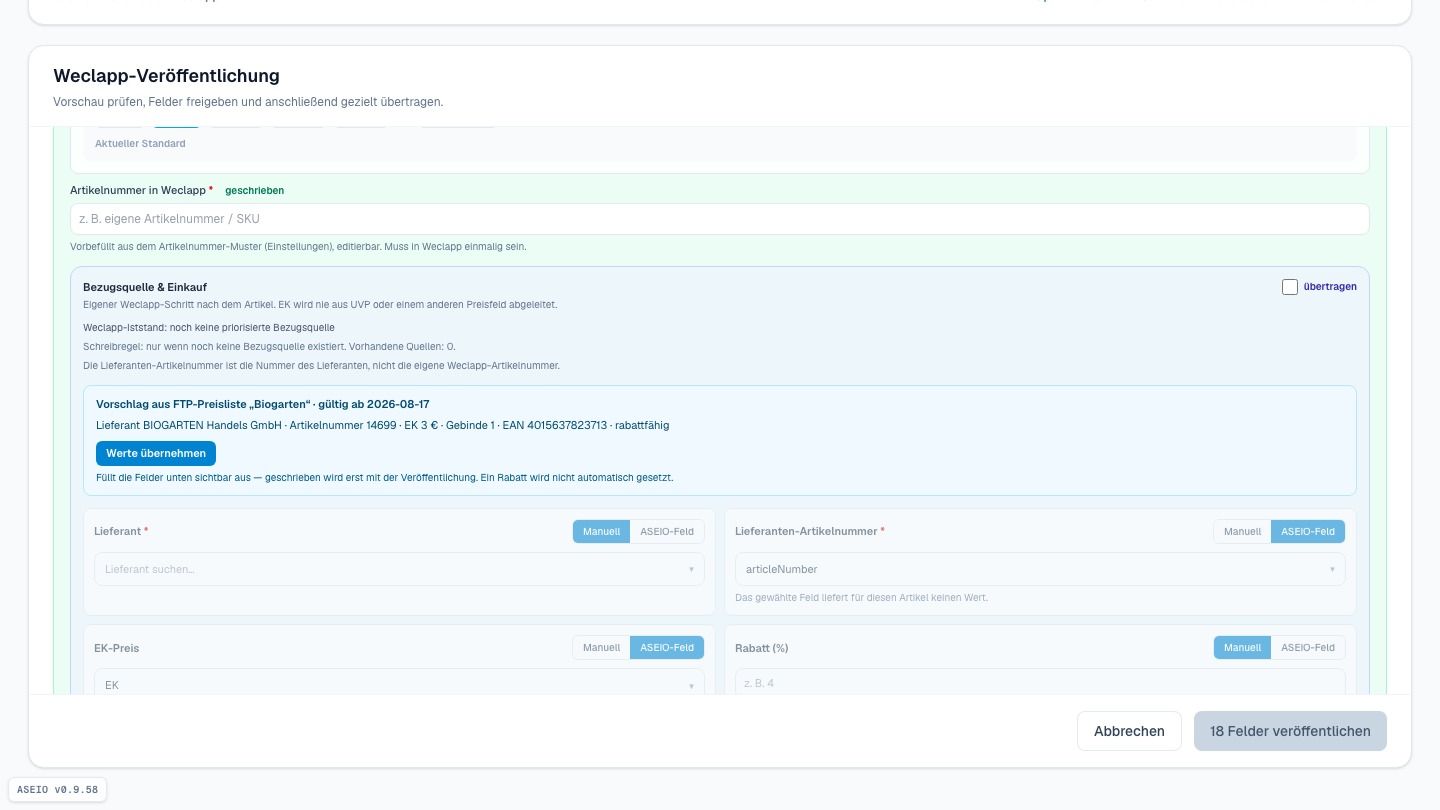This screenshot has width=1440, height=810.
Task: Select ASEIO-Feld for Lieferanten-Artikelnummer
Action: pyautogui.click(x=1308, y=531)
